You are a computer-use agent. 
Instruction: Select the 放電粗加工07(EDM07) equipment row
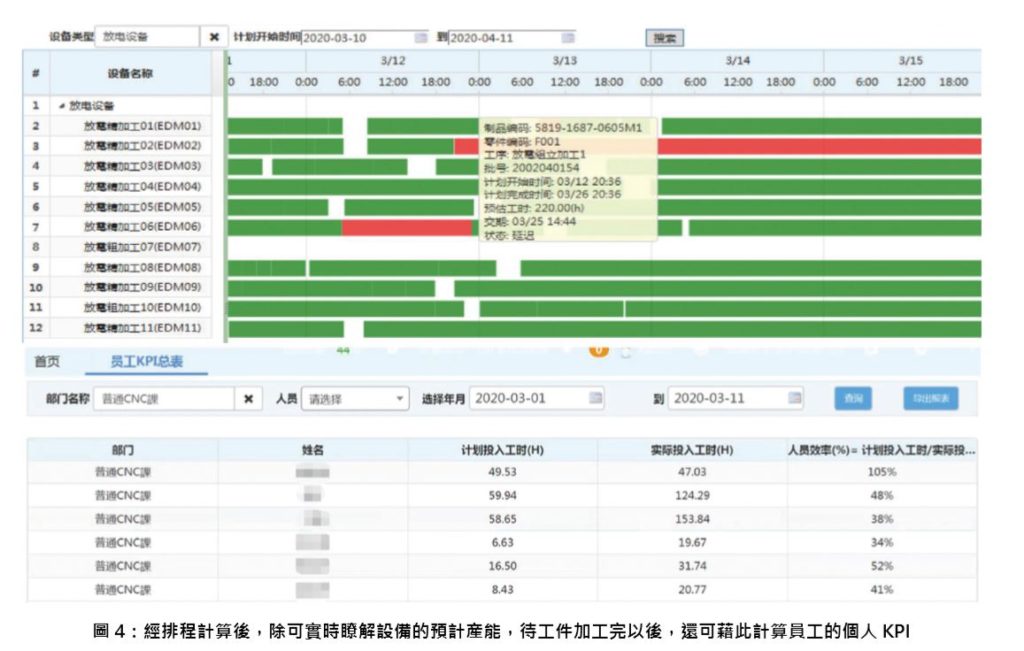coord(142,247)
